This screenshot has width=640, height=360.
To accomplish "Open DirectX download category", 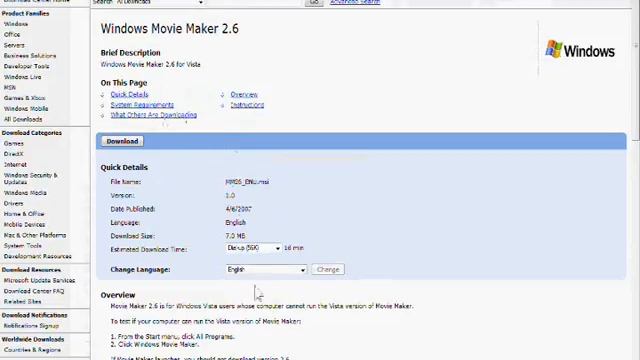I will (x=13, y=154).
